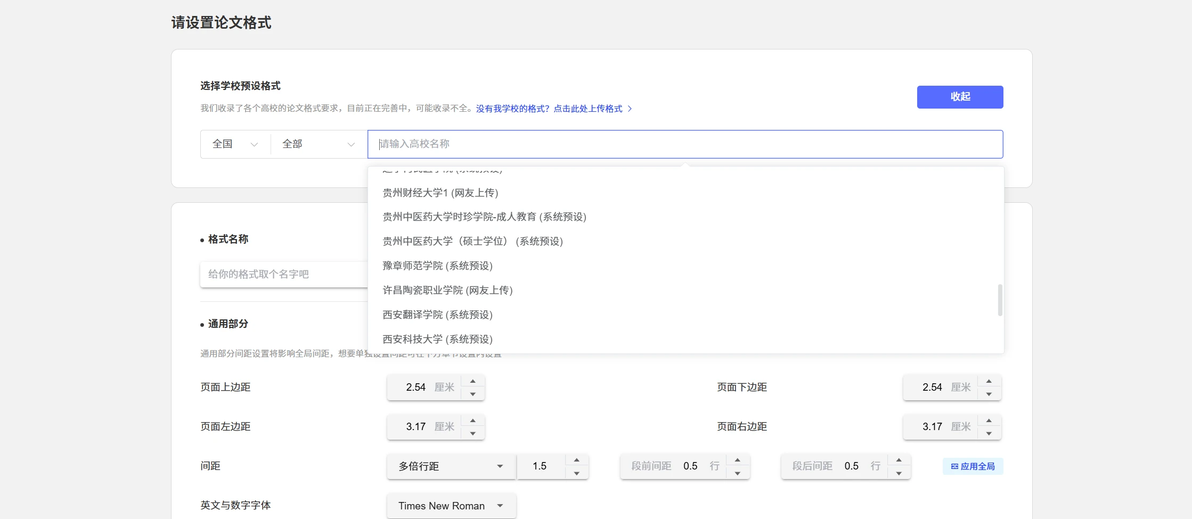Open the 全国 region dropdown
The image size is (1192, 519).
[235, 144]
